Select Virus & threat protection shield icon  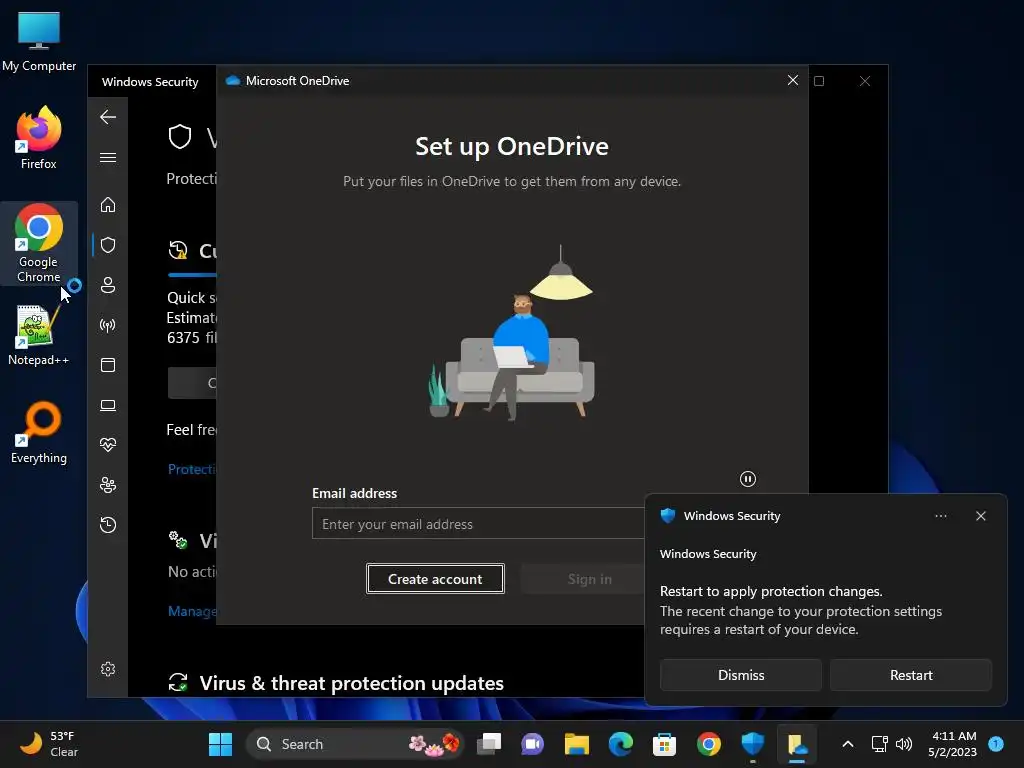108,245
